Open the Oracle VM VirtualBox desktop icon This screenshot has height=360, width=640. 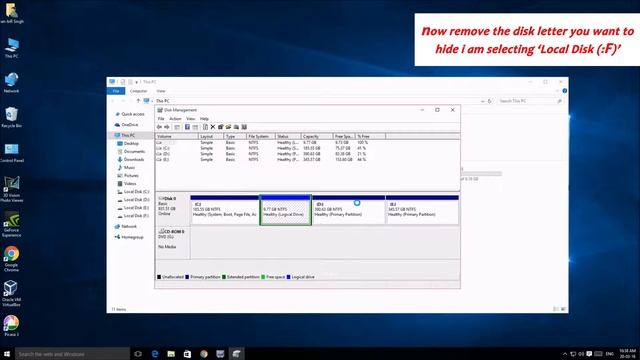pyautogui.click(x=11, y=293)
